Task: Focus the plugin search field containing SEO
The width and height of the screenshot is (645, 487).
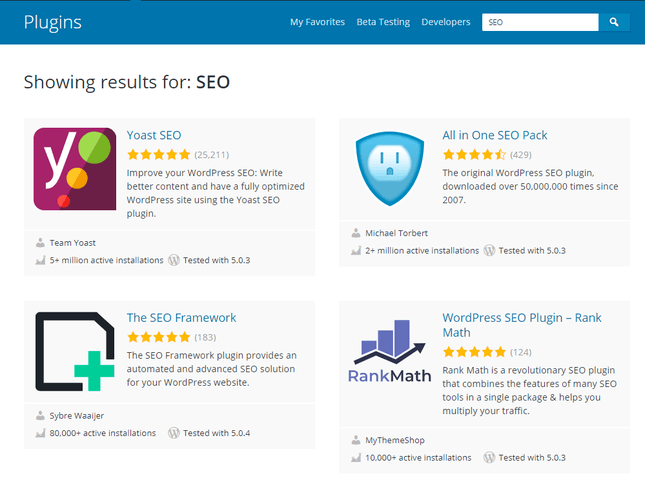Action: pos(540,22)
